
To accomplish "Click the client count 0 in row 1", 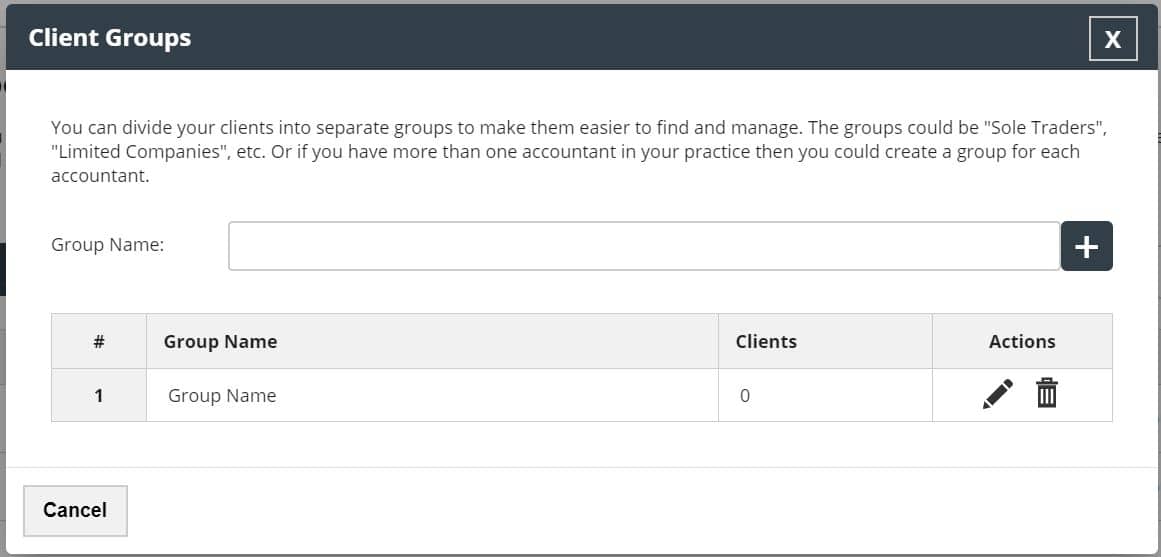I will pyautogui.click(x=745, y=395).
